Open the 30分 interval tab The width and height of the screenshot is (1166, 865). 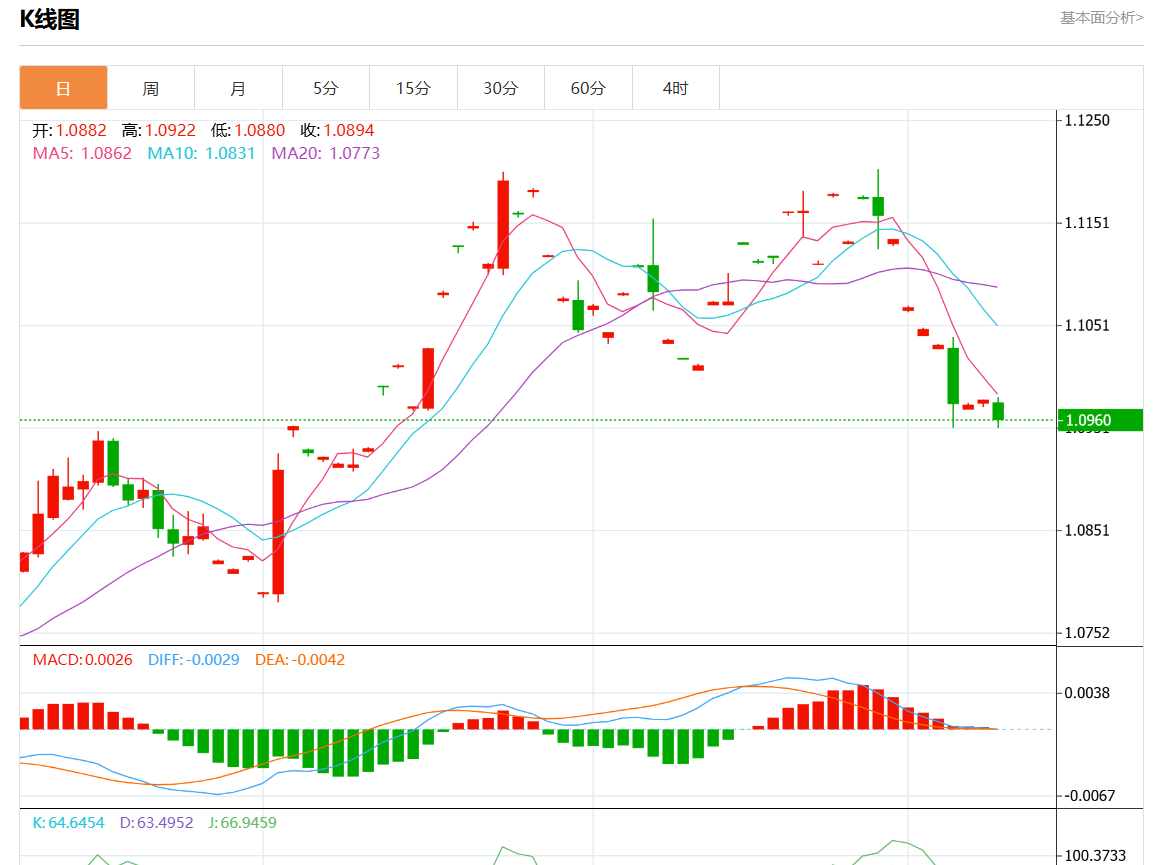click(500, 88)
